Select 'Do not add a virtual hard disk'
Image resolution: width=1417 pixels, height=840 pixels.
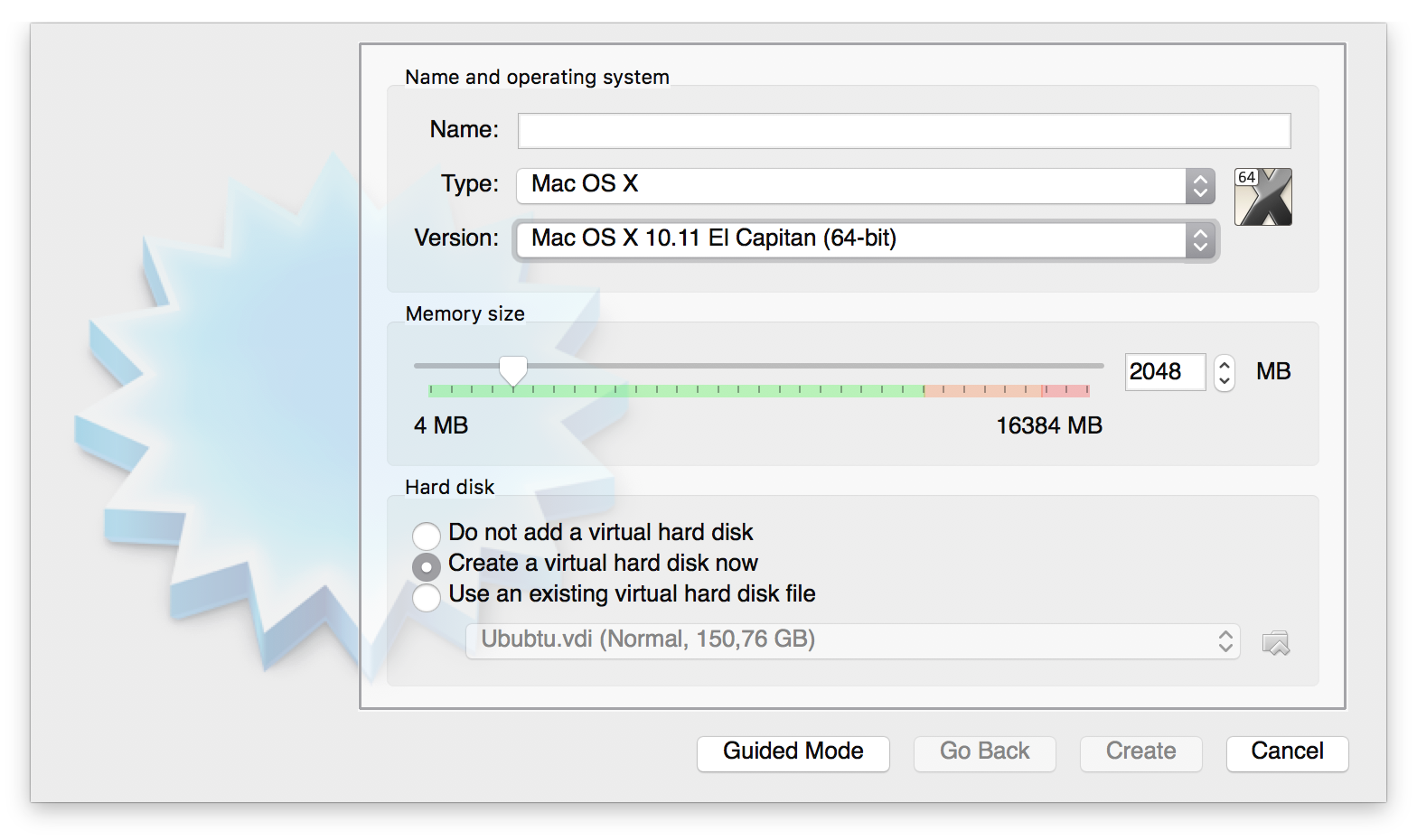[427, 535]
